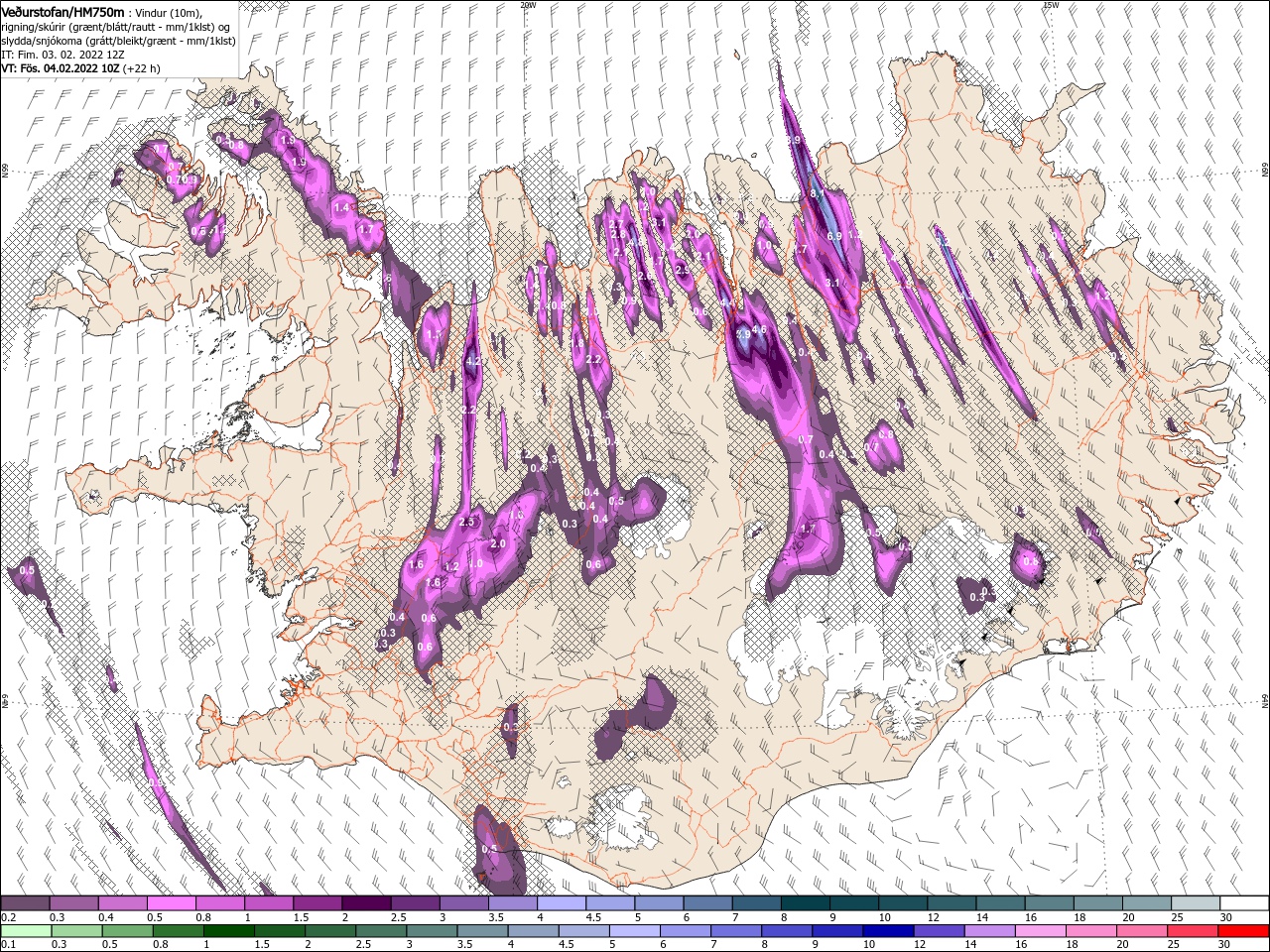1270x952 pixels.
Task: Select top legend swatch between 3.5 and 4
Action: pos(512,903)
